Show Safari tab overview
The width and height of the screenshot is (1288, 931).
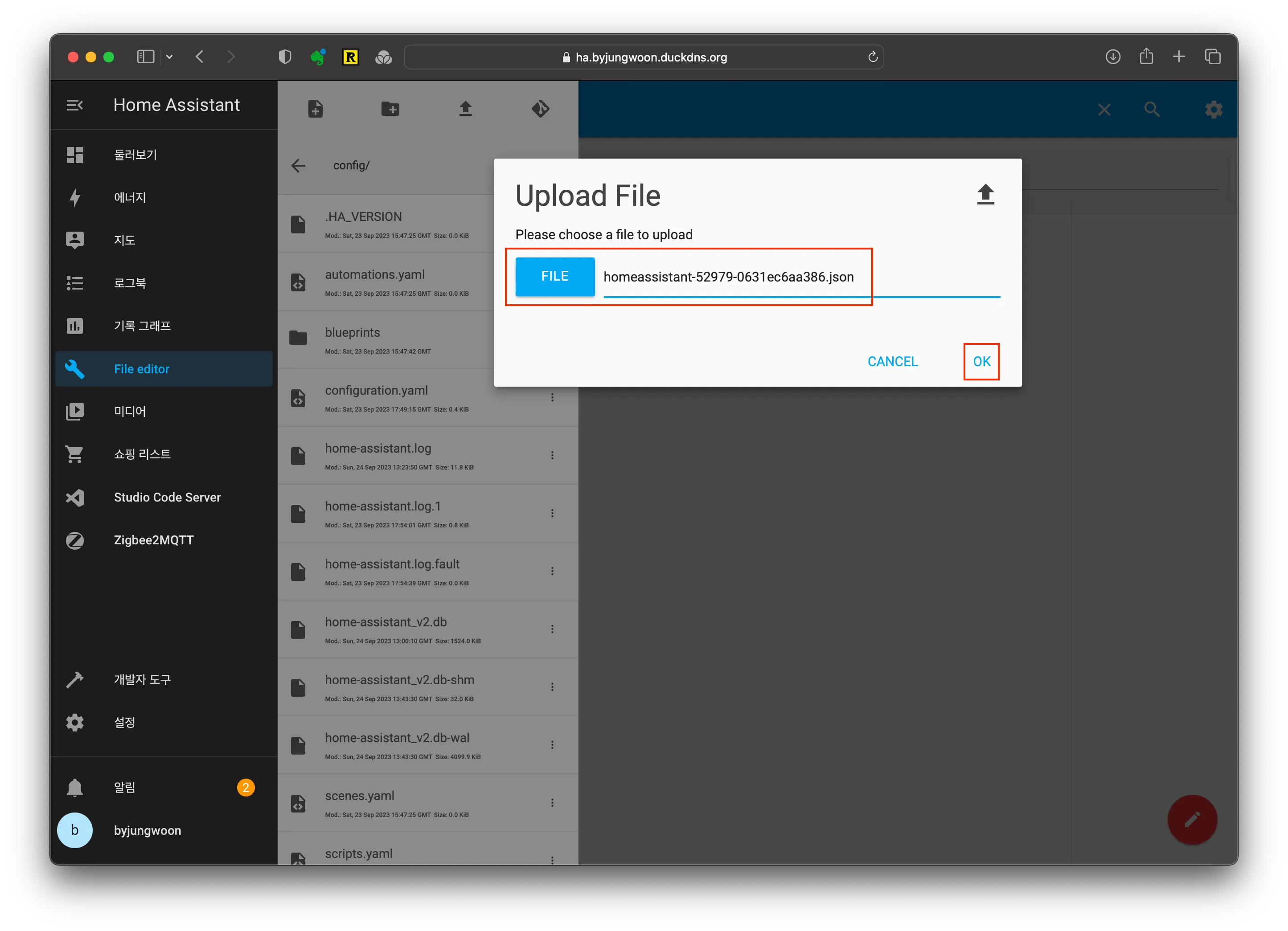point(1213,57)
